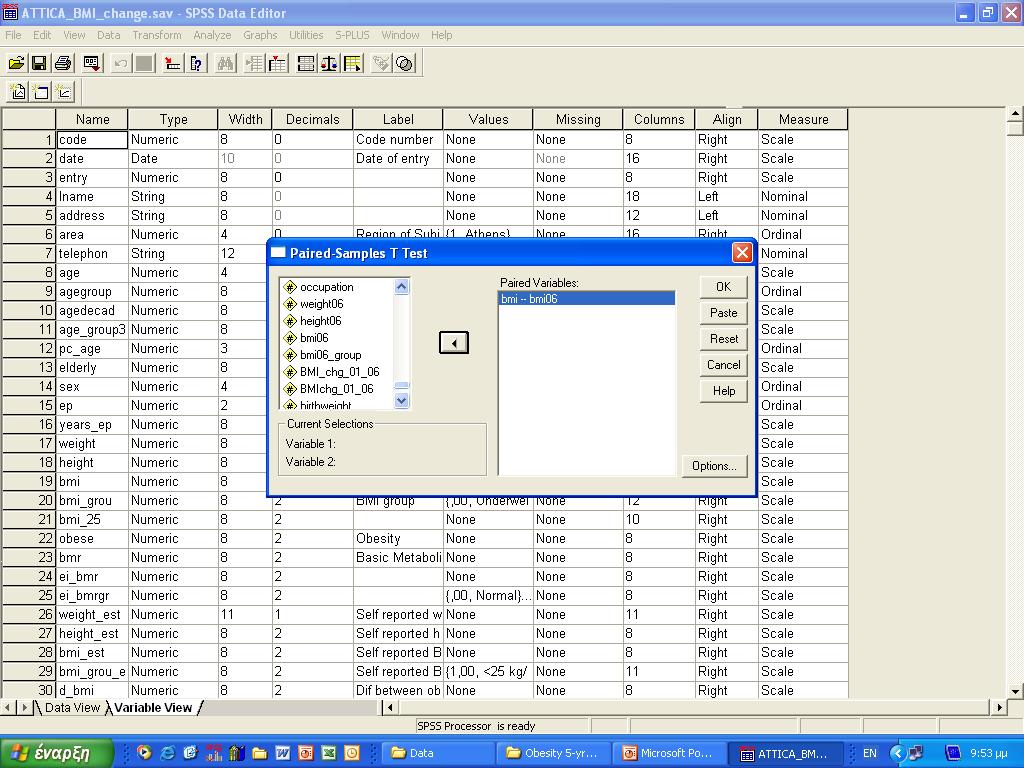The image size is (1024, 768).
Task: Click the Greek Start button on the taskbar
Action: pos(57,753)
